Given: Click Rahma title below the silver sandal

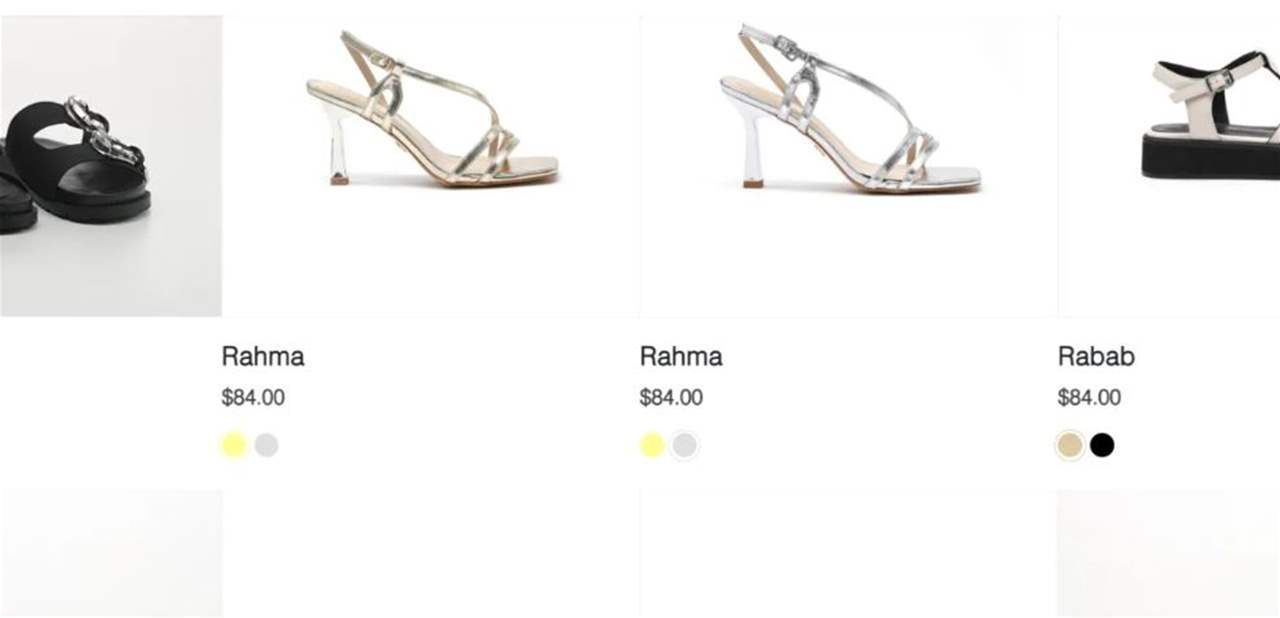Looking at the screenshot, I should 681,357.
